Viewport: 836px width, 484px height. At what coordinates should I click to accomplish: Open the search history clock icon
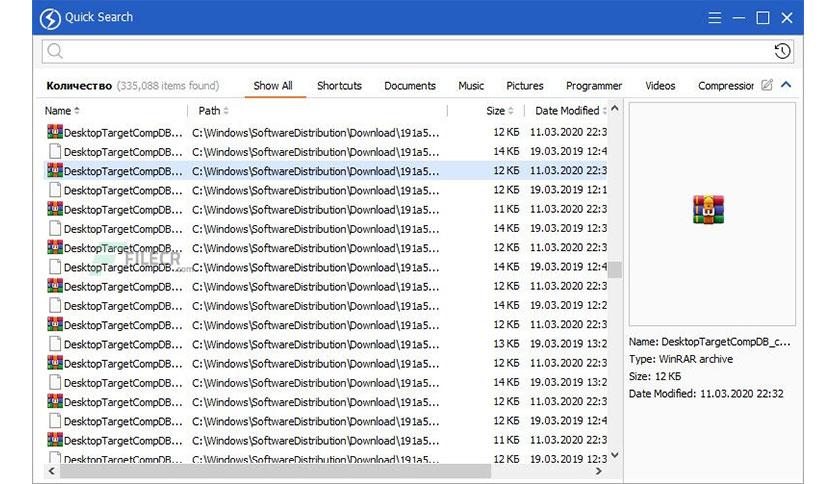tap(782, 51)
